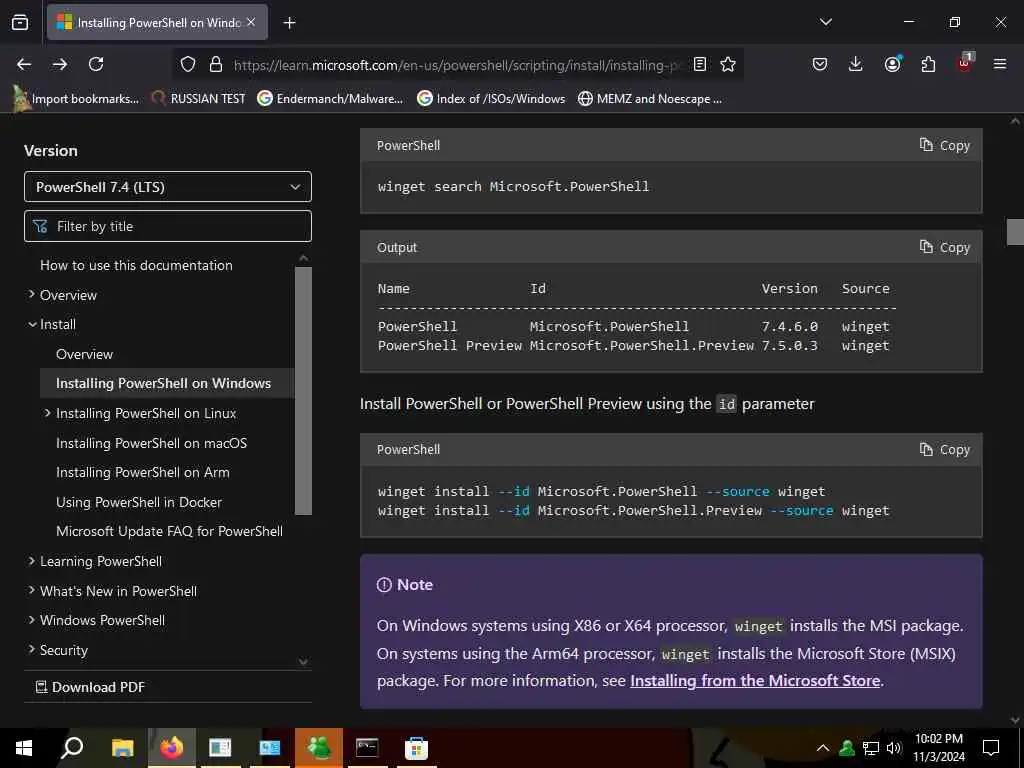Open the MEMZ and Noescape bookmark
The image size is (1024, 768).
(650, 99)
